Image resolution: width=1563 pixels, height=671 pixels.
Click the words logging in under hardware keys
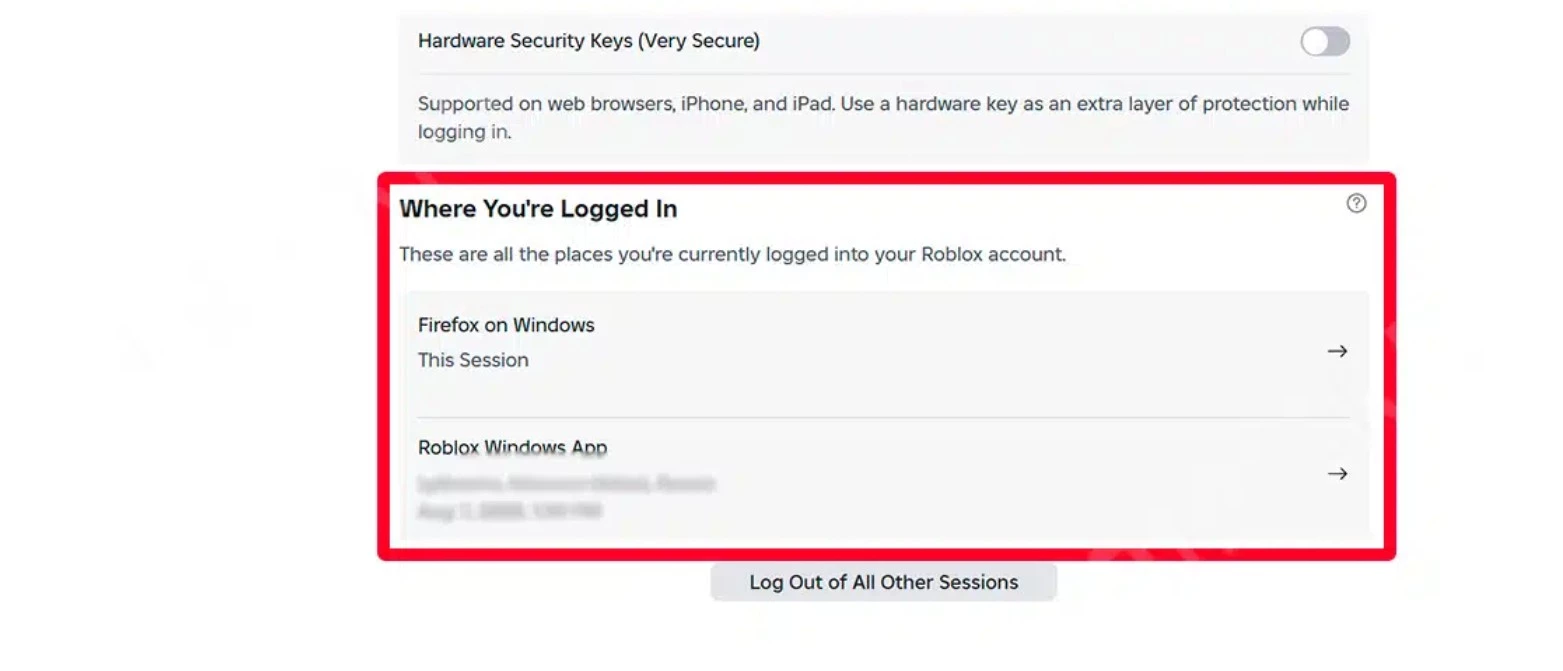(x=464, y=132)
